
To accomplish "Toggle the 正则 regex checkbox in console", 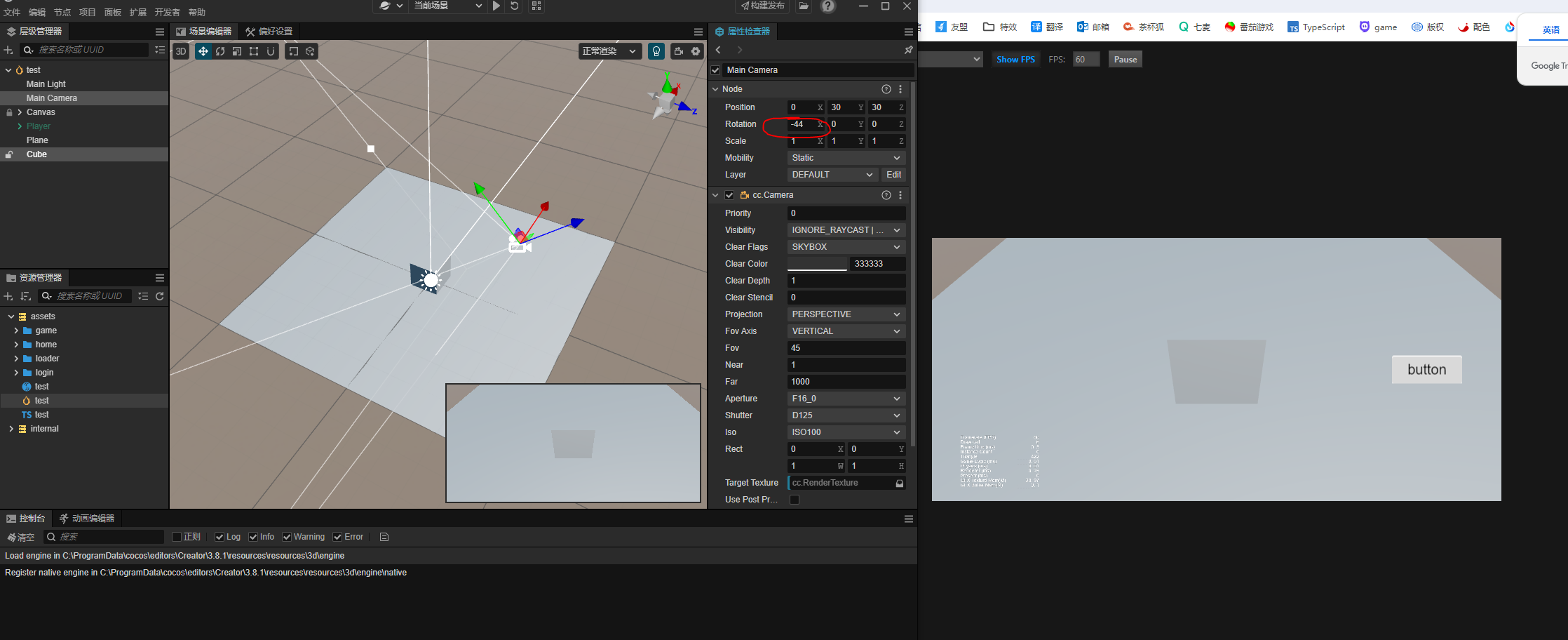I will pyautogui.click(x=177, y=537).
